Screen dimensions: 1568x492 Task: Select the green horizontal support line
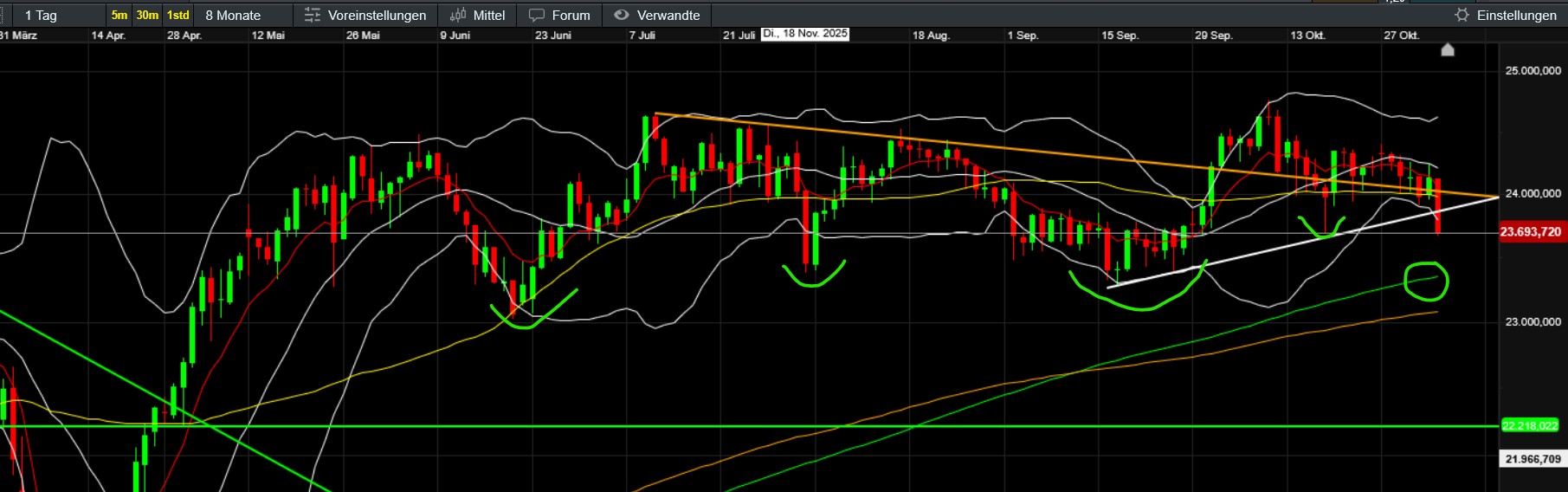coord(749,426)
